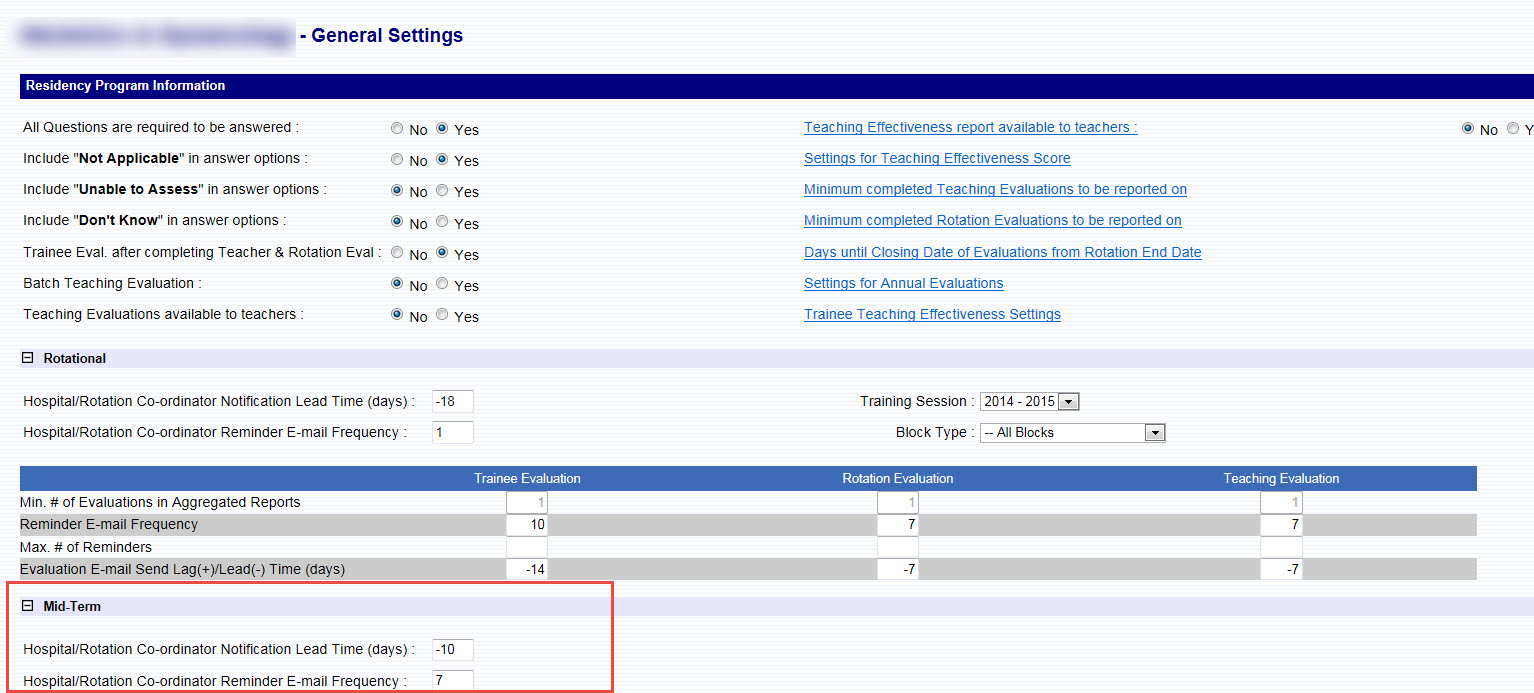Click Mid-Term Reminder E-mail Frequency field

tap(452, 681)
